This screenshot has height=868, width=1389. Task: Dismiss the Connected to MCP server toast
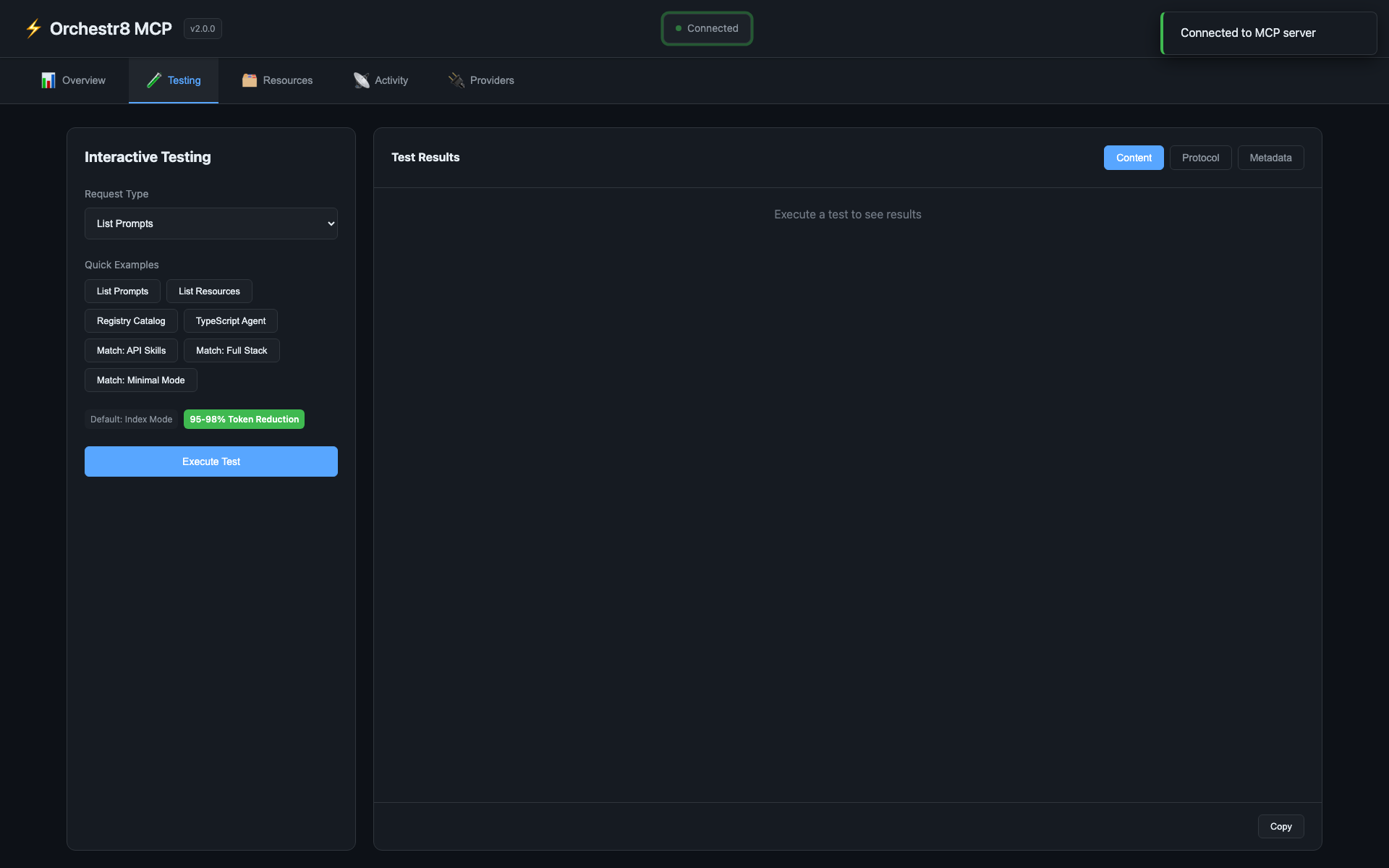[x=1269, y=33]
